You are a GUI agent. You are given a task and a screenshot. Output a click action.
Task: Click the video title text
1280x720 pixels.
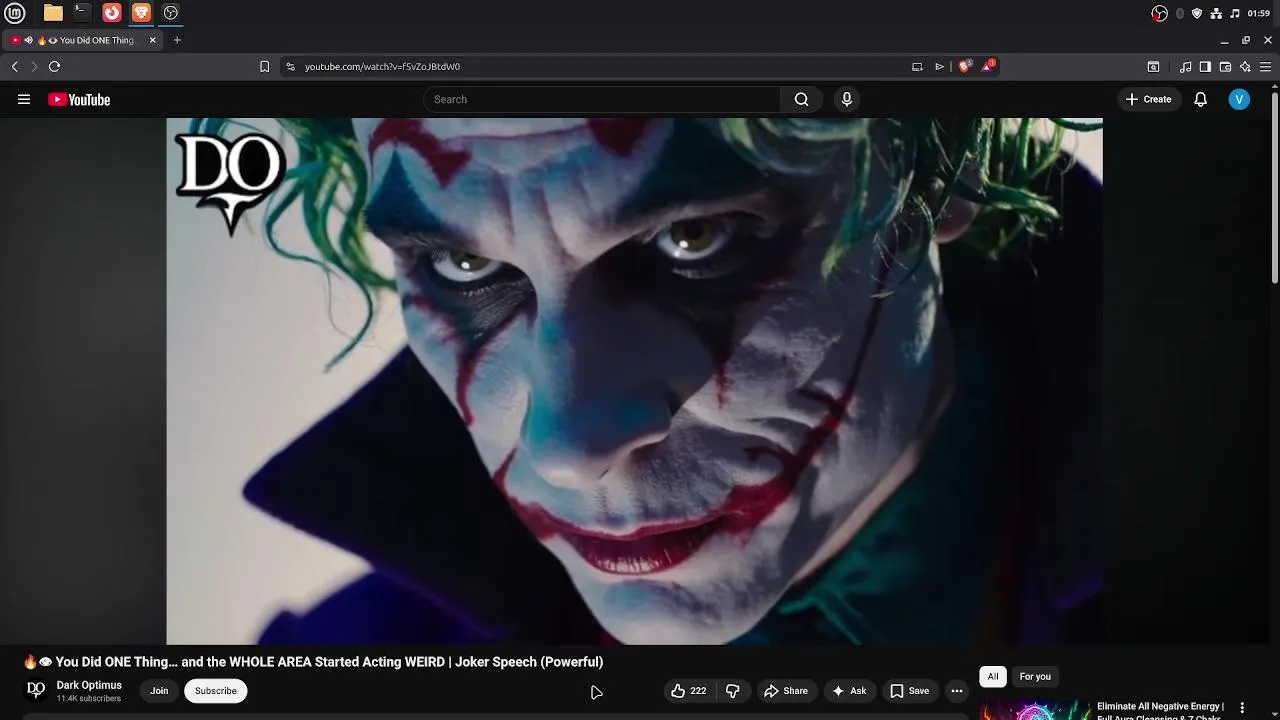coord(313,662)
